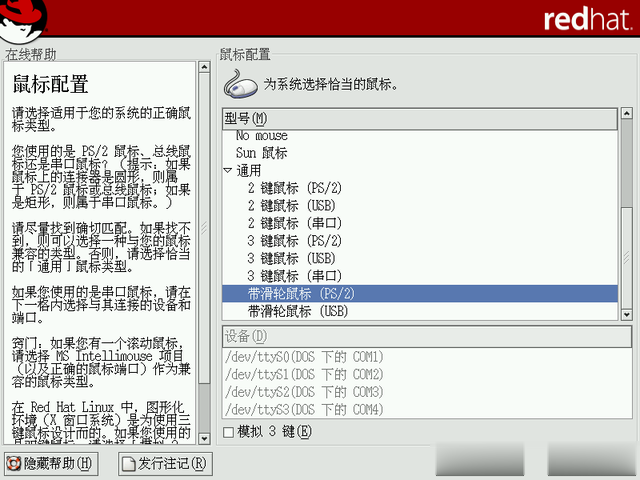Click the 鼠标配置 help heading
This screenshot has height=480, width=640.
coord(51,84)
